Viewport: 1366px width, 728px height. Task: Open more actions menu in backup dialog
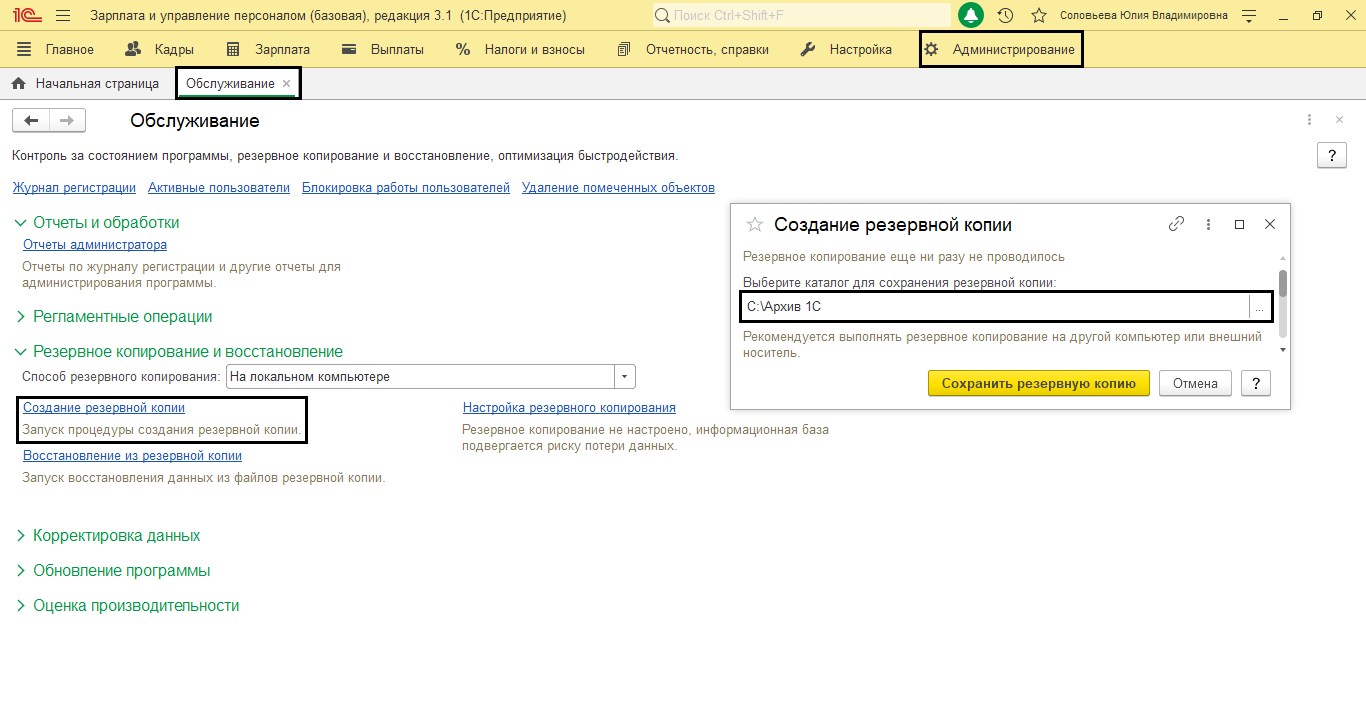(x=1208, y=224)
